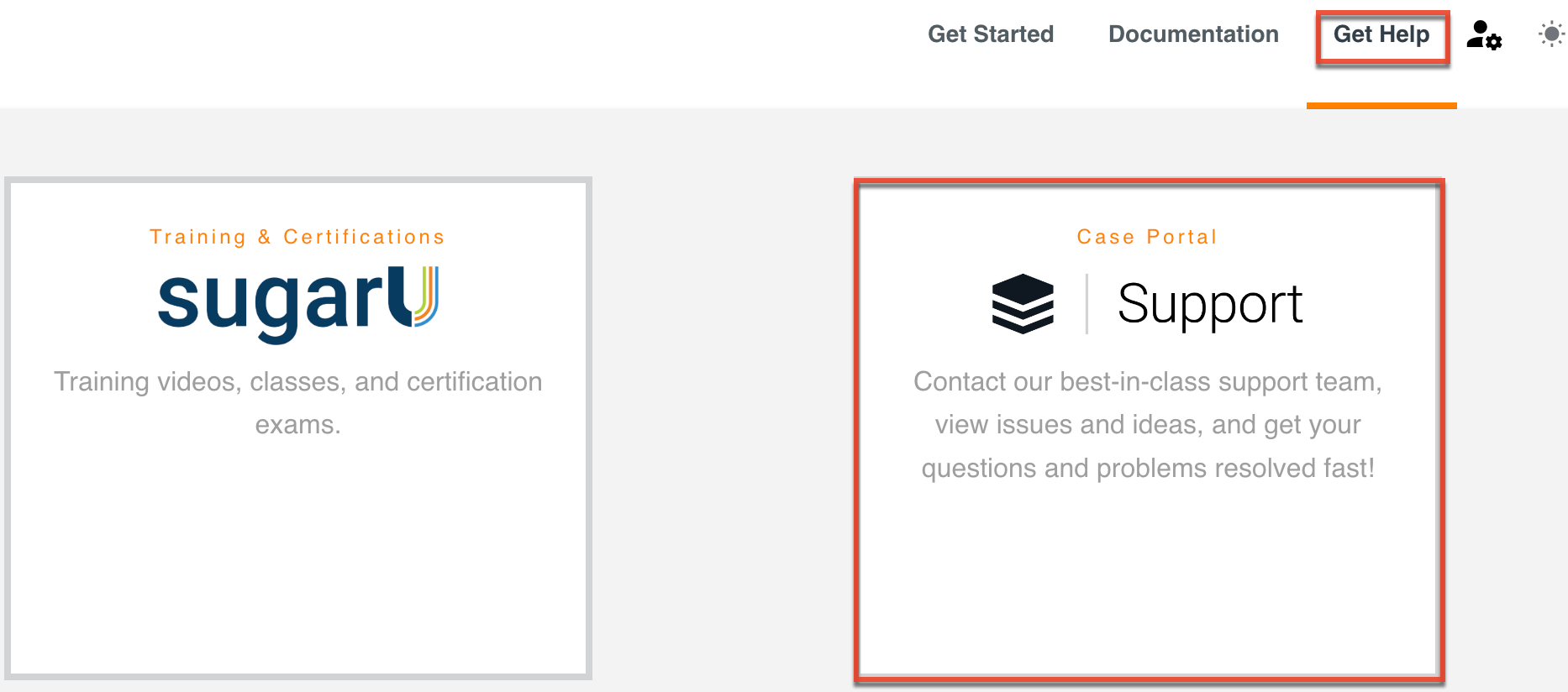Open the Get Started menu item
Image resolution: width=1568 pixels, height=692 pixels.
tap(990, 34)
